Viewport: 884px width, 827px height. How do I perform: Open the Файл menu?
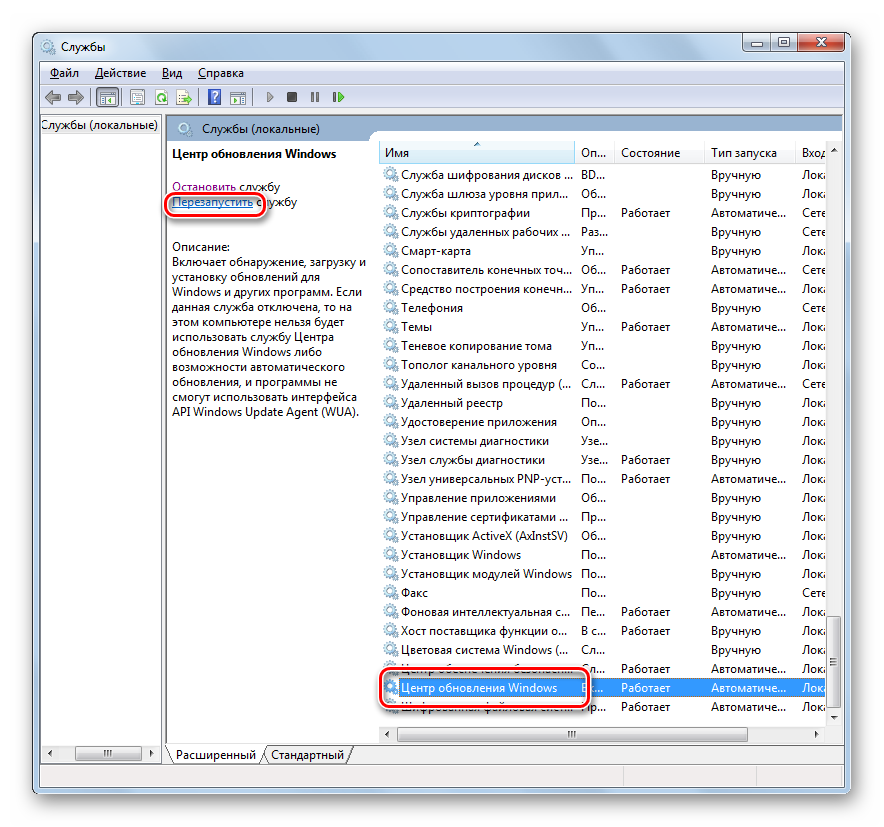click(x=64, y=73)
